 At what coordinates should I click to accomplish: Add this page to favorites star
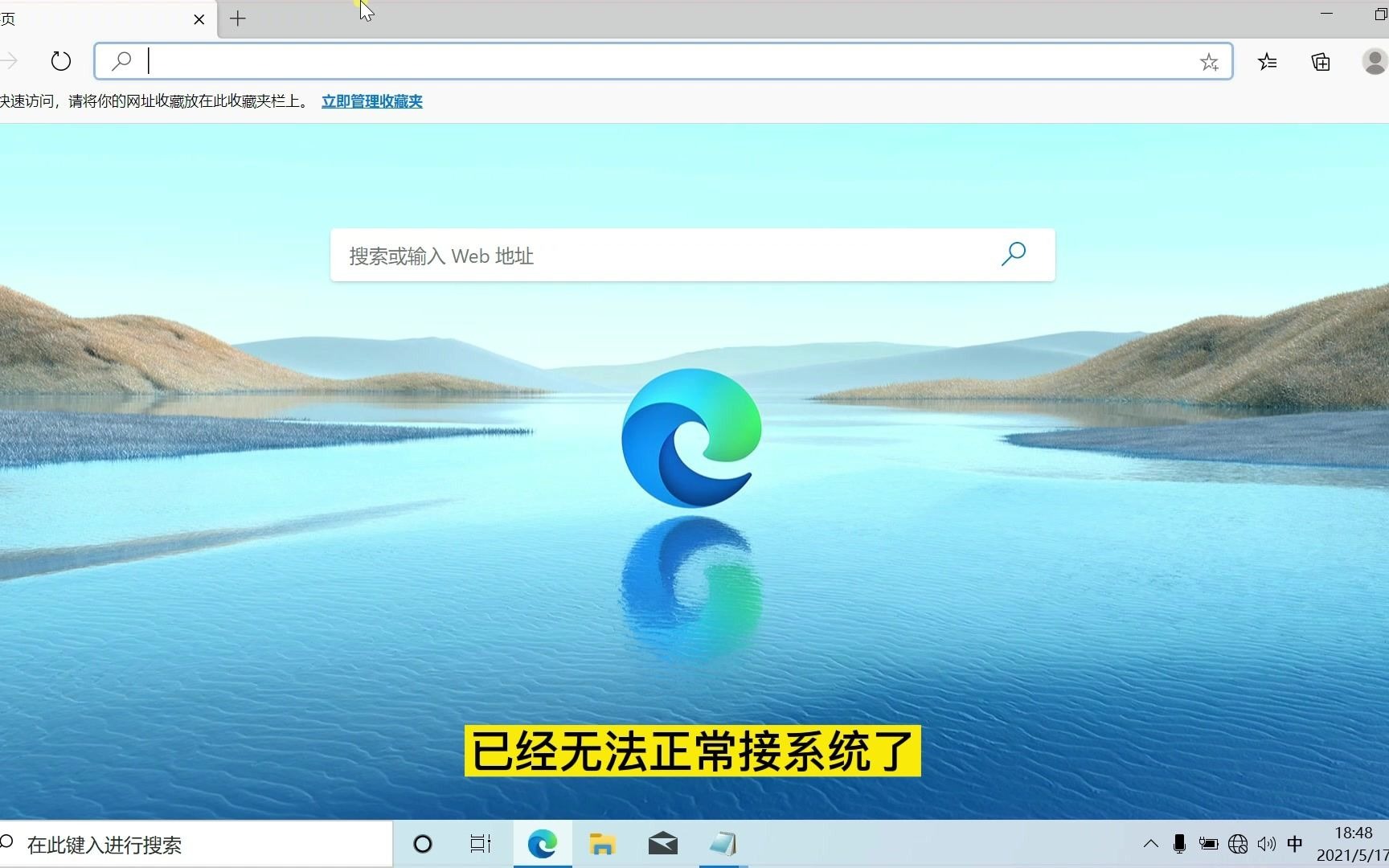coord(1209,62)
